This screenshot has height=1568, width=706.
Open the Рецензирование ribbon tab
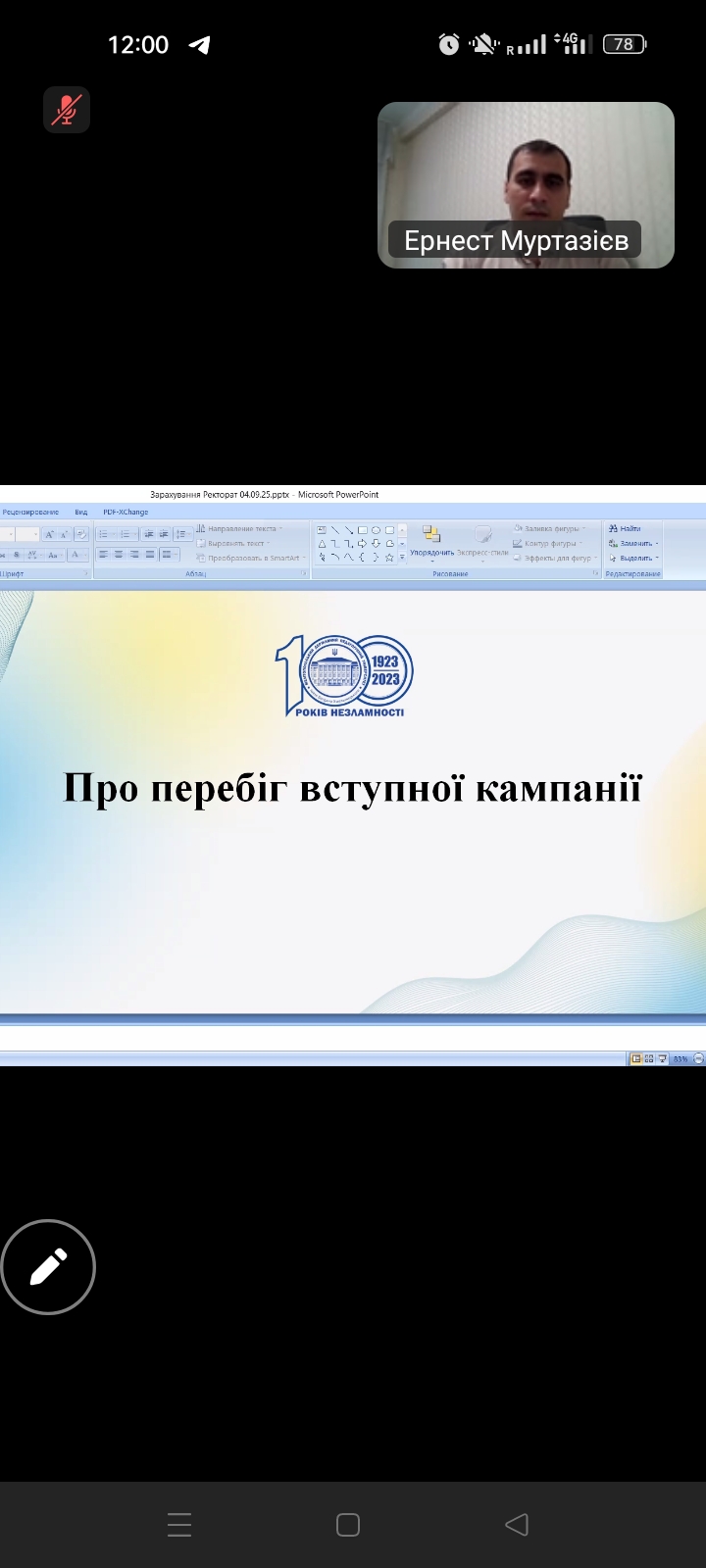pos(29,513)
